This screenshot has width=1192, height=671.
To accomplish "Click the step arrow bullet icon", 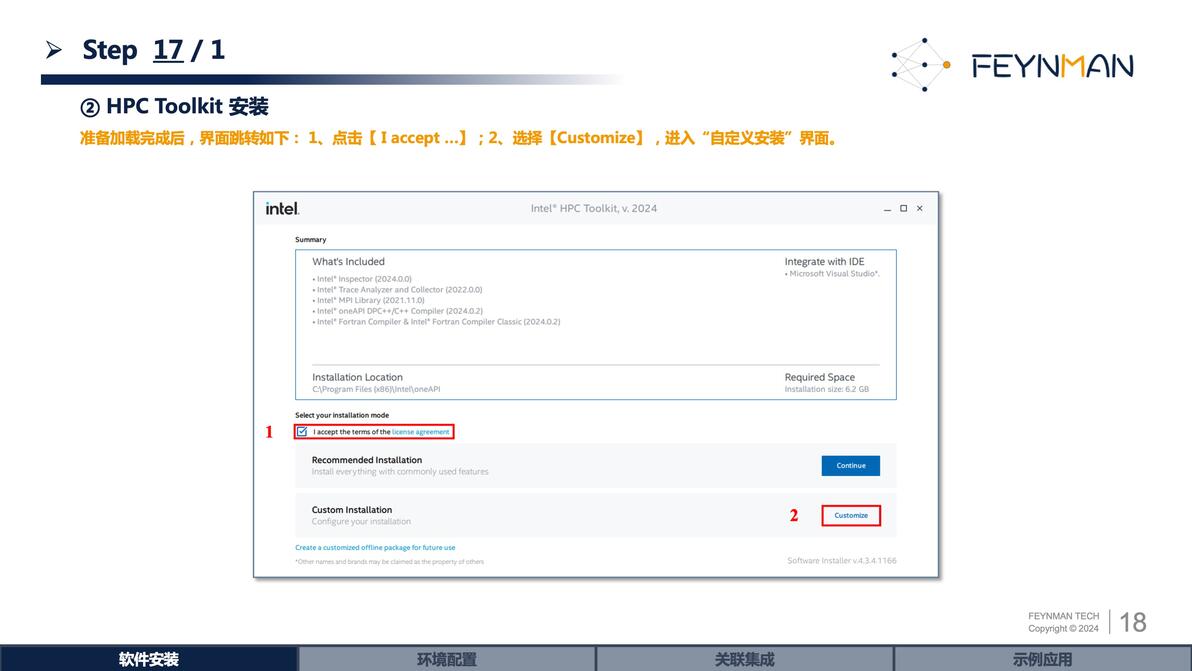I will coord(53,50).
